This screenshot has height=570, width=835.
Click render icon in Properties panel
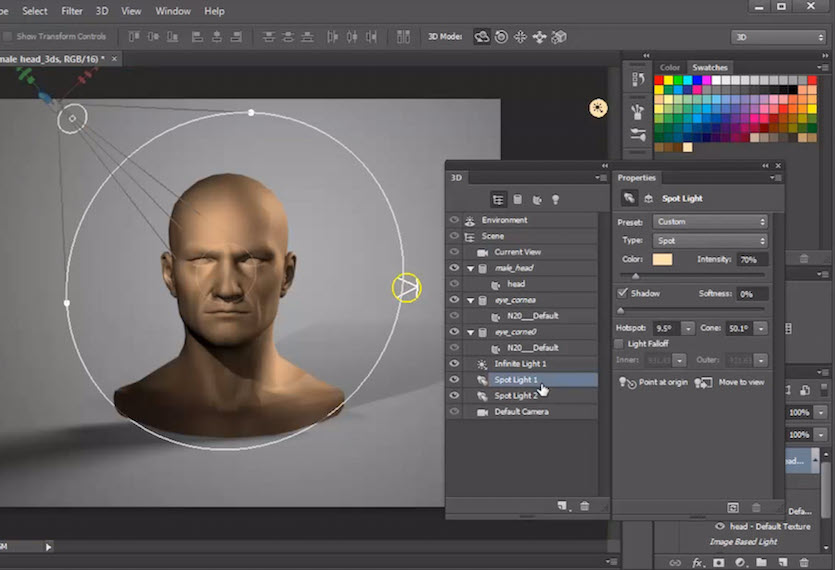733,508
